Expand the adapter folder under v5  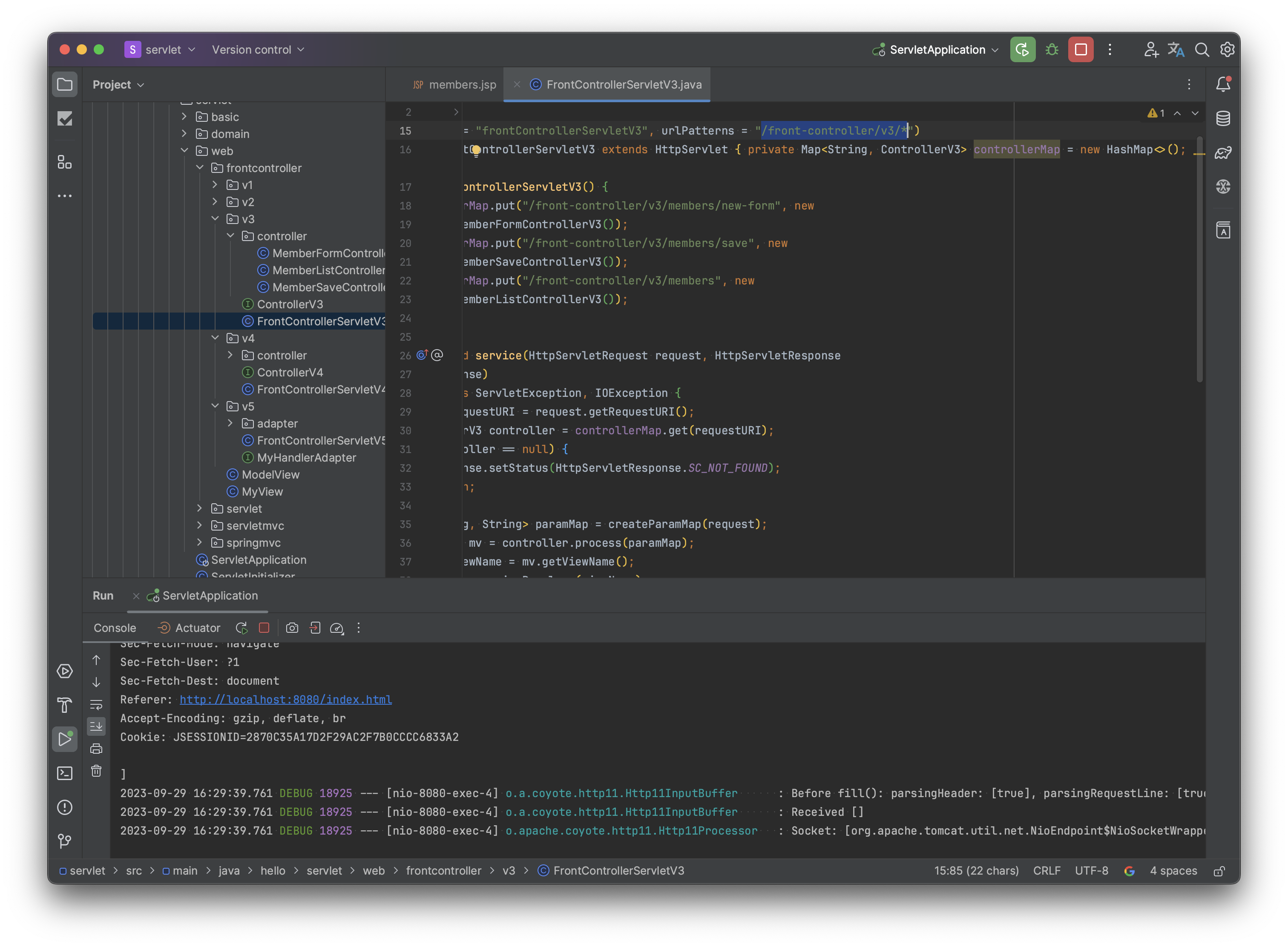click(x=230, y=423)
